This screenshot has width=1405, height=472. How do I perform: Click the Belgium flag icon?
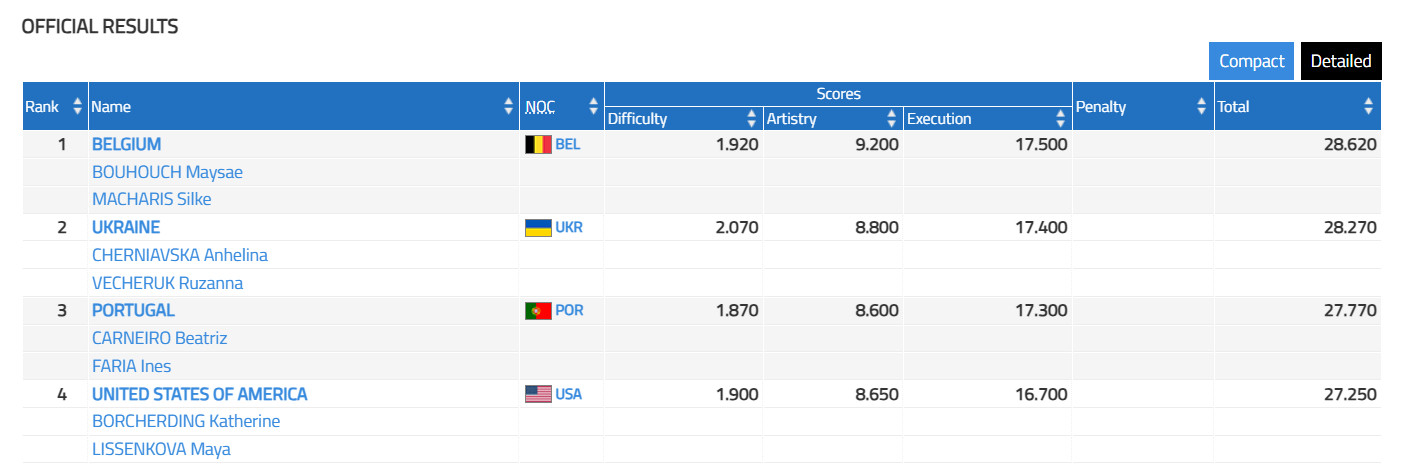pos(538,144)
